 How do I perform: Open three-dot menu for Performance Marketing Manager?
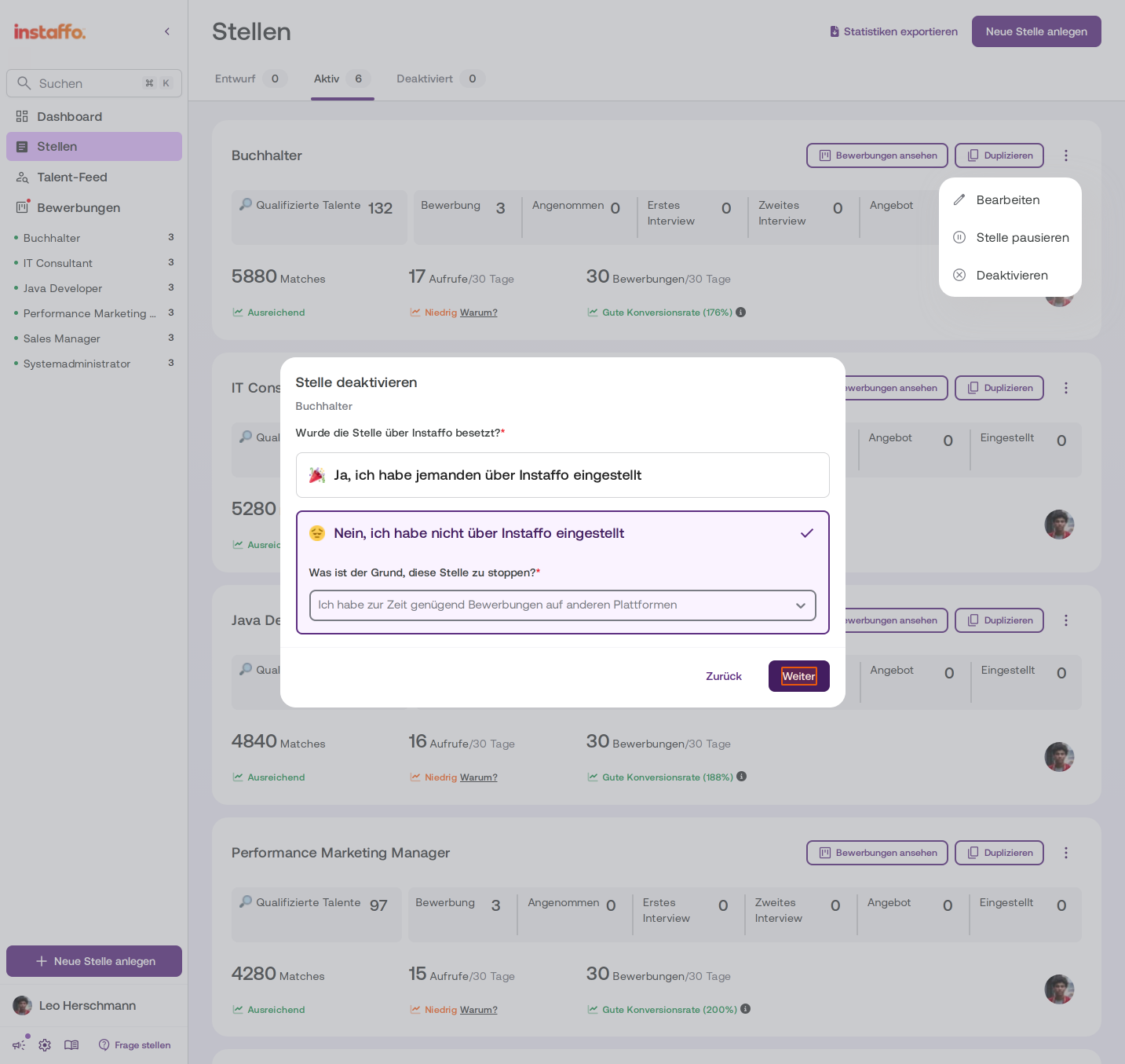pos(1066,853)
